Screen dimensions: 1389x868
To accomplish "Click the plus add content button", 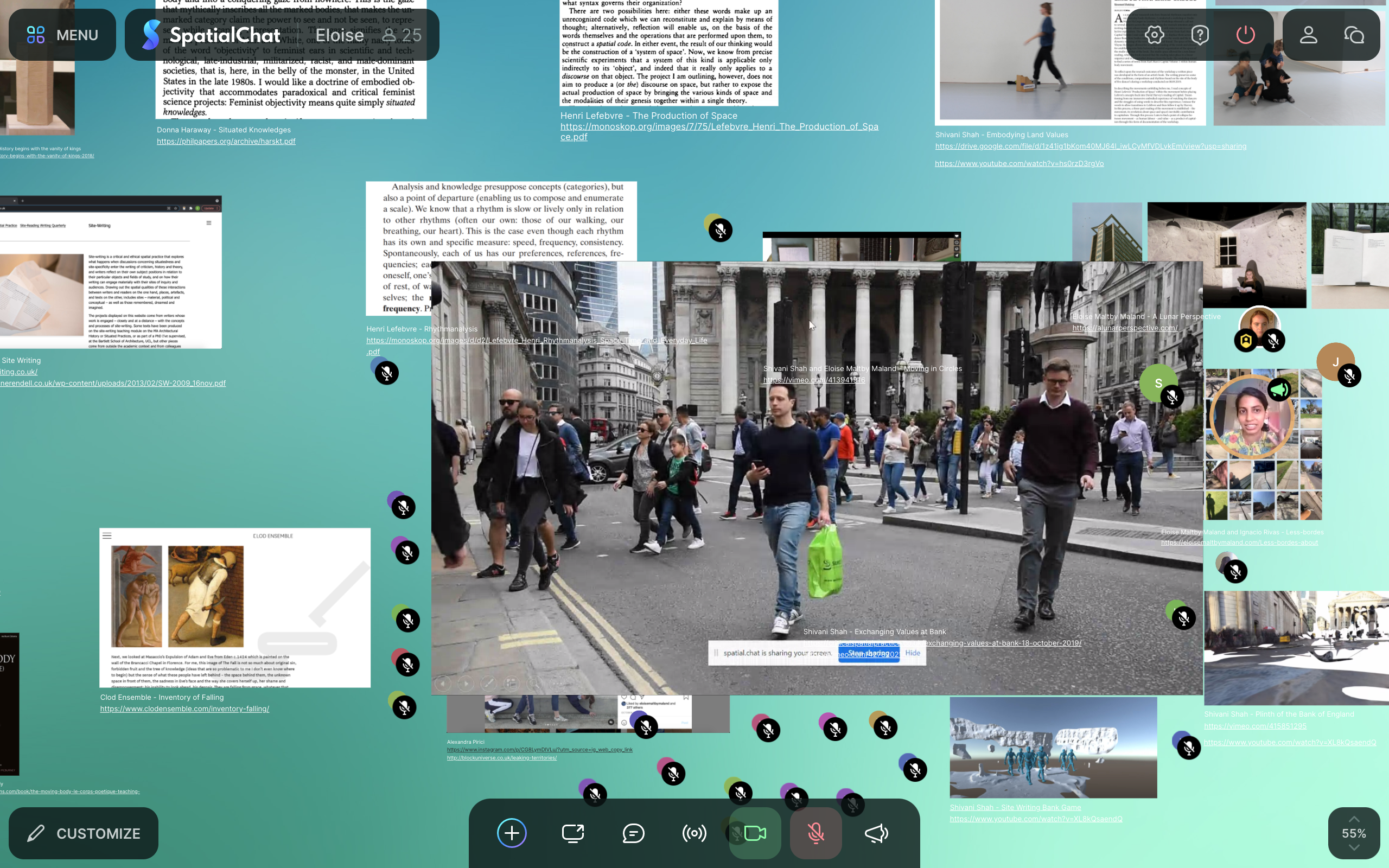I will click(x=512, y=833).
